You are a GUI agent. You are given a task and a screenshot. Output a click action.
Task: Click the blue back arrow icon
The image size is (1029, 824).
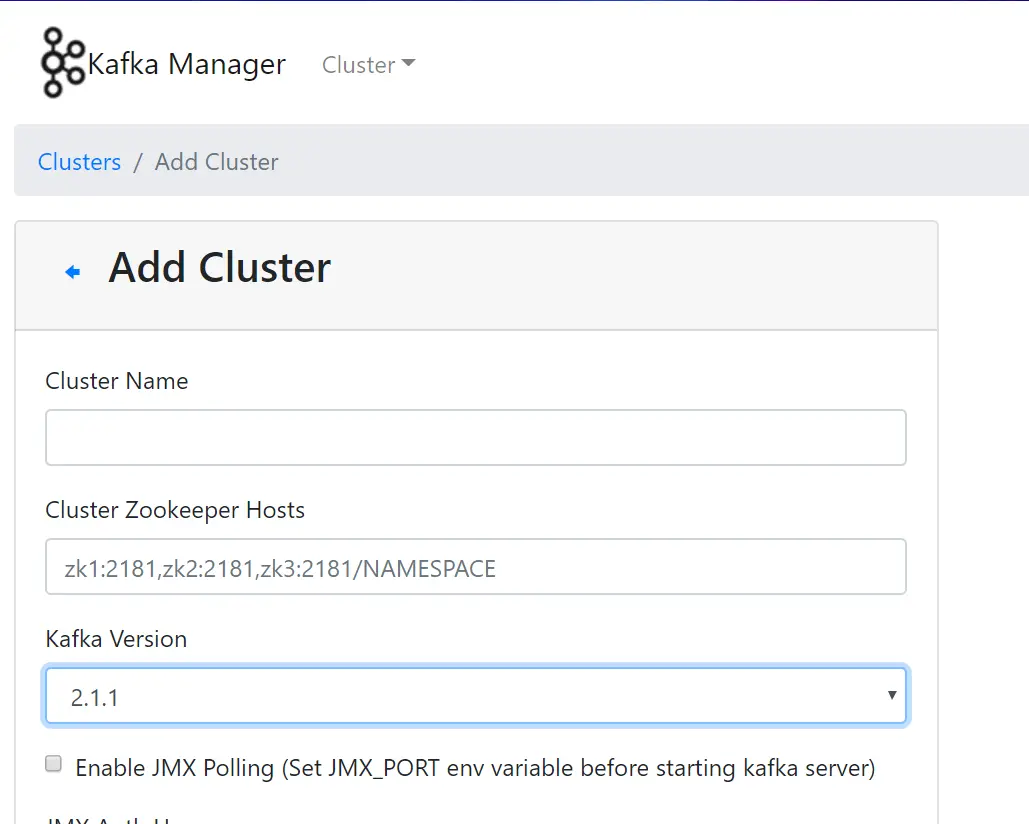pos(72,272)
